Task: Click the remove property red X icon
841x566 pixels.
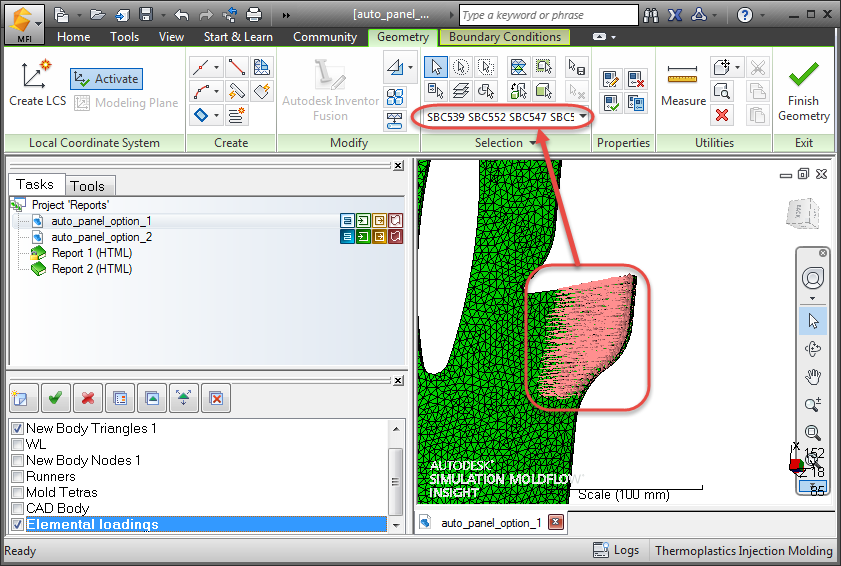Action: coord(636,79)
